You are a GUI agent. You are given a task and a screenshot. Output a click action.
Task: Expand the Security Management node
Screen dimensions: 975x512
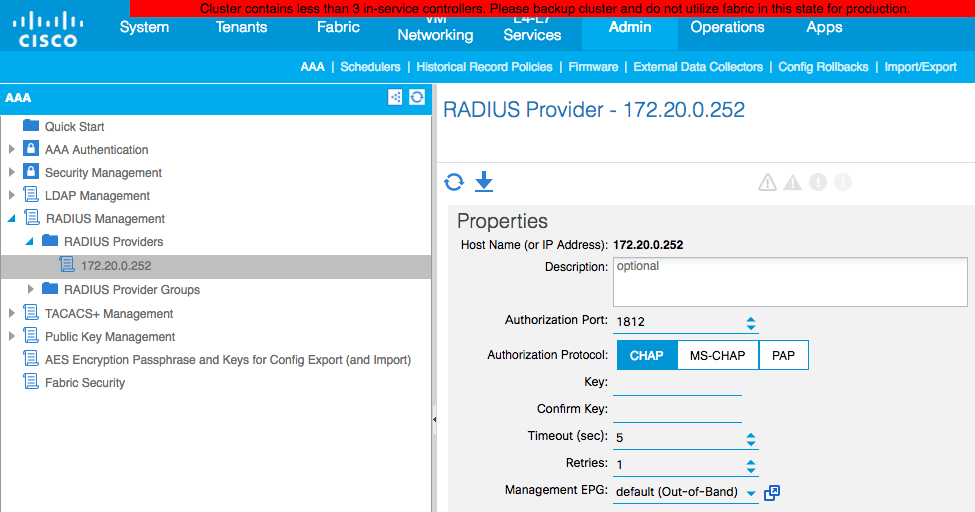tap(12, 172)
